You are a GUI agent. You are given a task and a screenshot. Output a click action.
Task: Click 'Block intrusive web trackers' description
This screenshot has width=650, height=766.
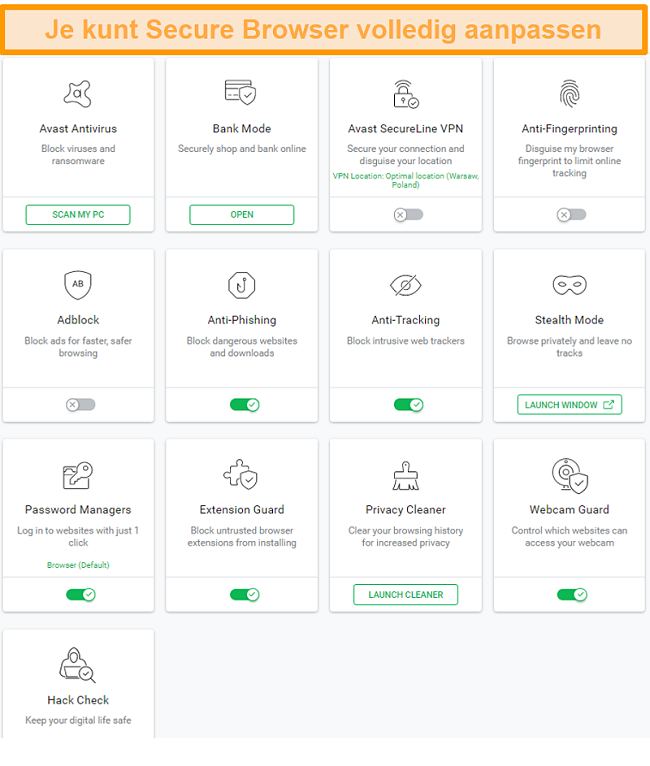pyautogui.click(x=406, y=340)
